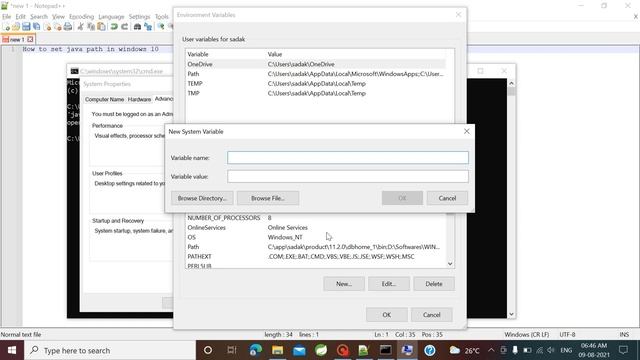
Task: Open the Language menu in Notepad++
Action: (x=111, y=17)
